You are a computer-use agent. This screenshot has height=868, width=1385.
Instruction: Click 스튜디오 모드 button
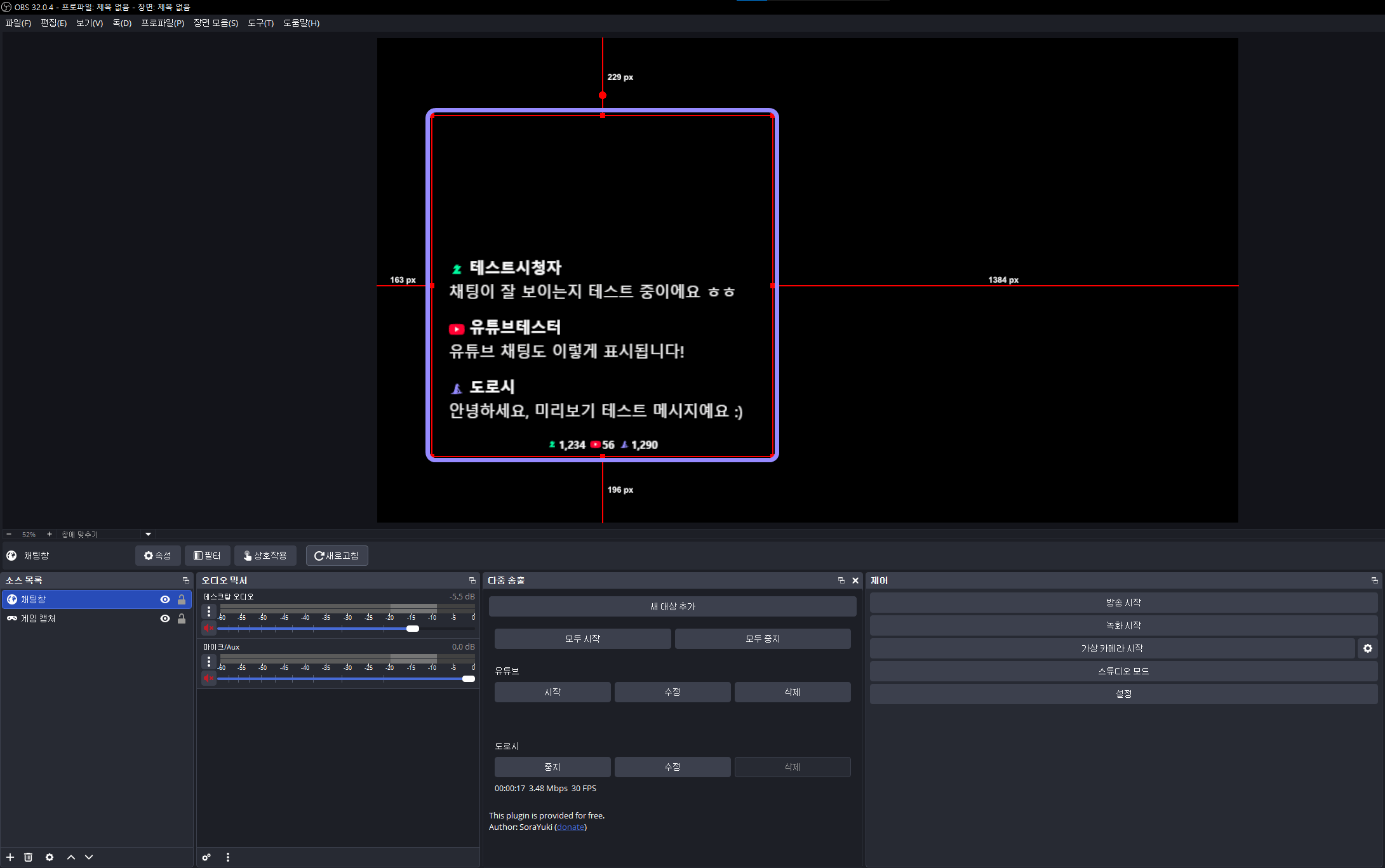click(x=1123, y=671)
